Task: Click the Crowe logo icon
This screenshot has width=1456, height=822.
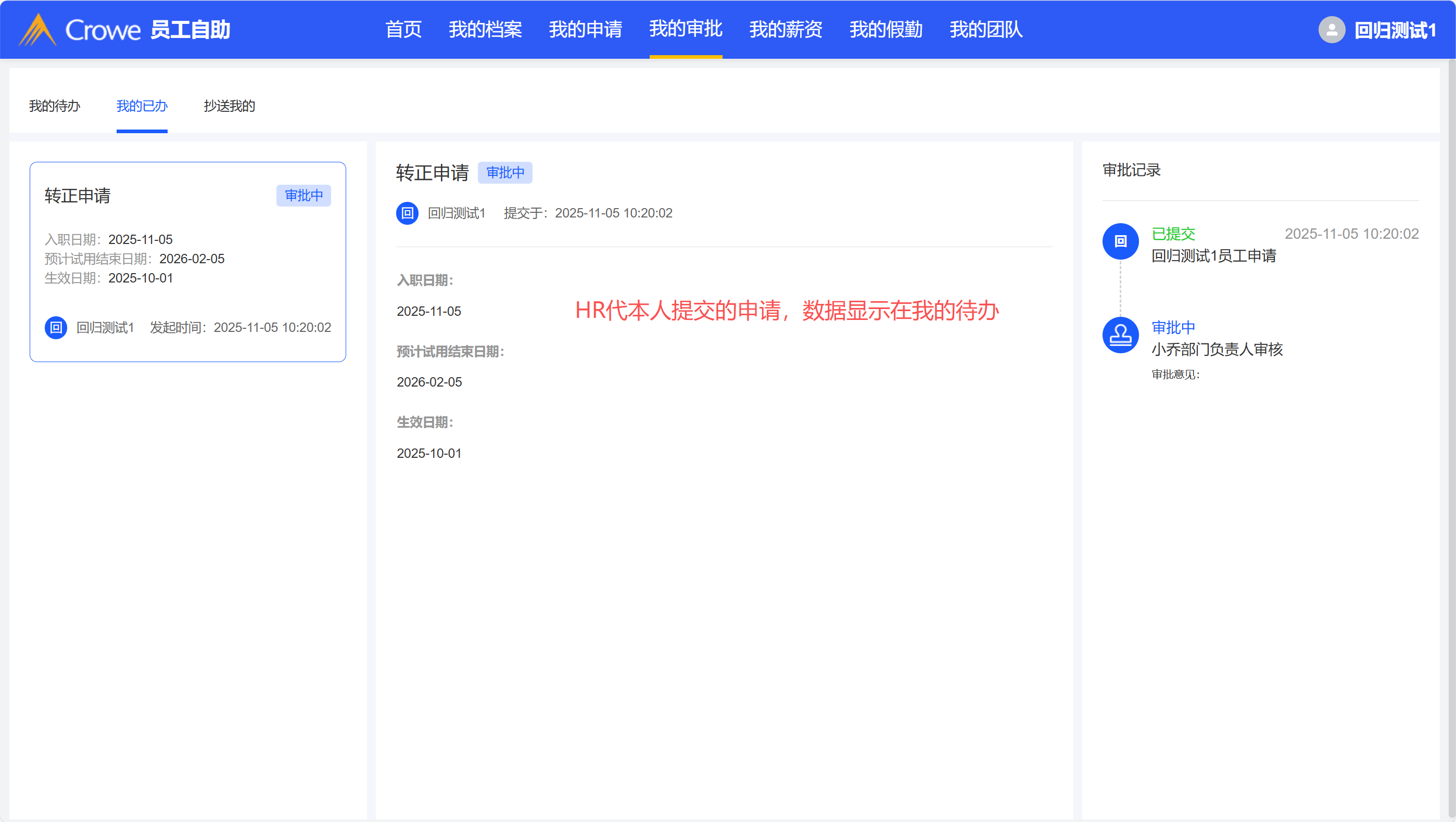Action: (x=37, y=29)
